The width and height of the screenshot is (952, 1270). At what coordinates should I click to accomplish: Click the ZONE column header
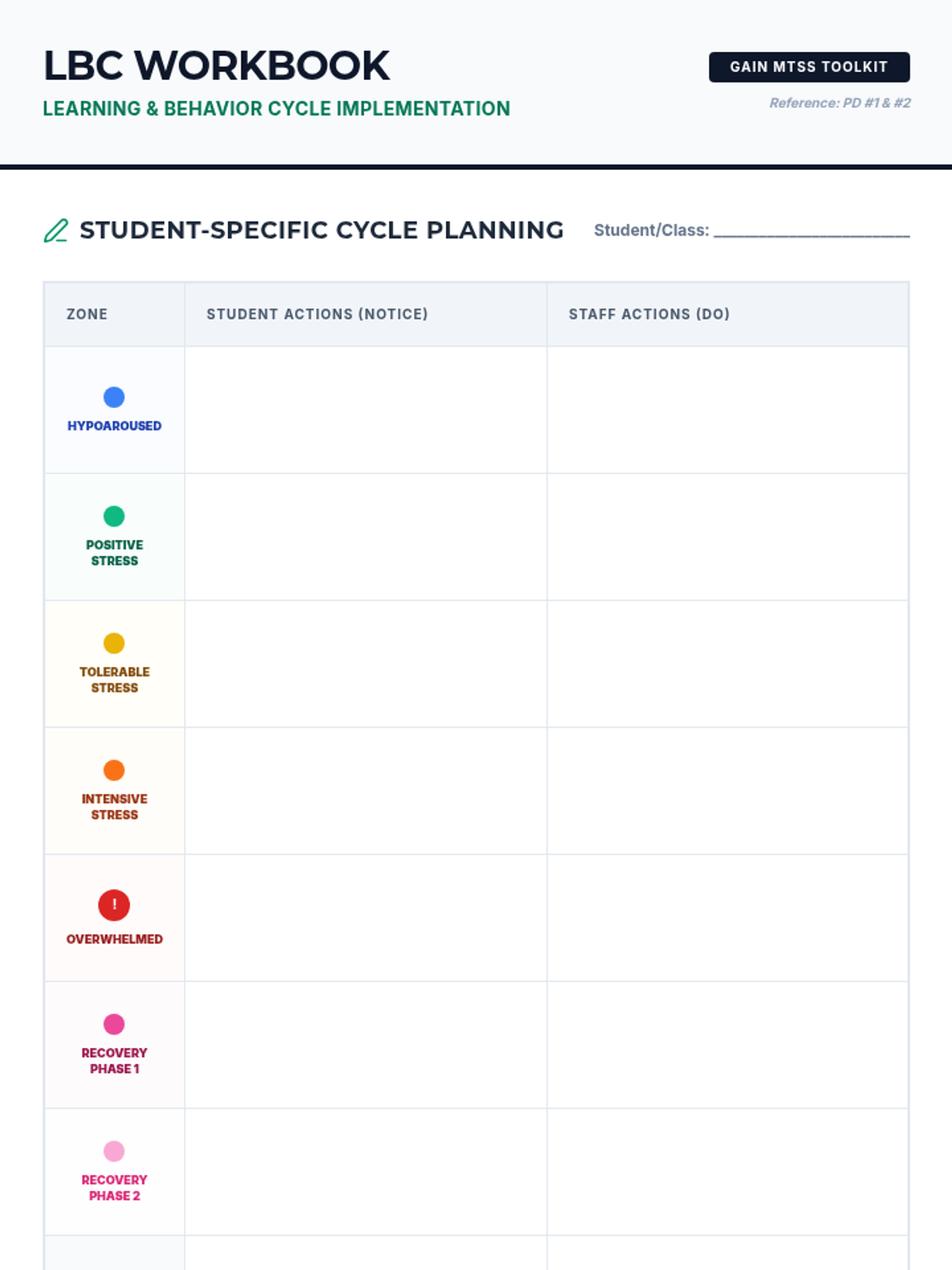coord(87,314)
